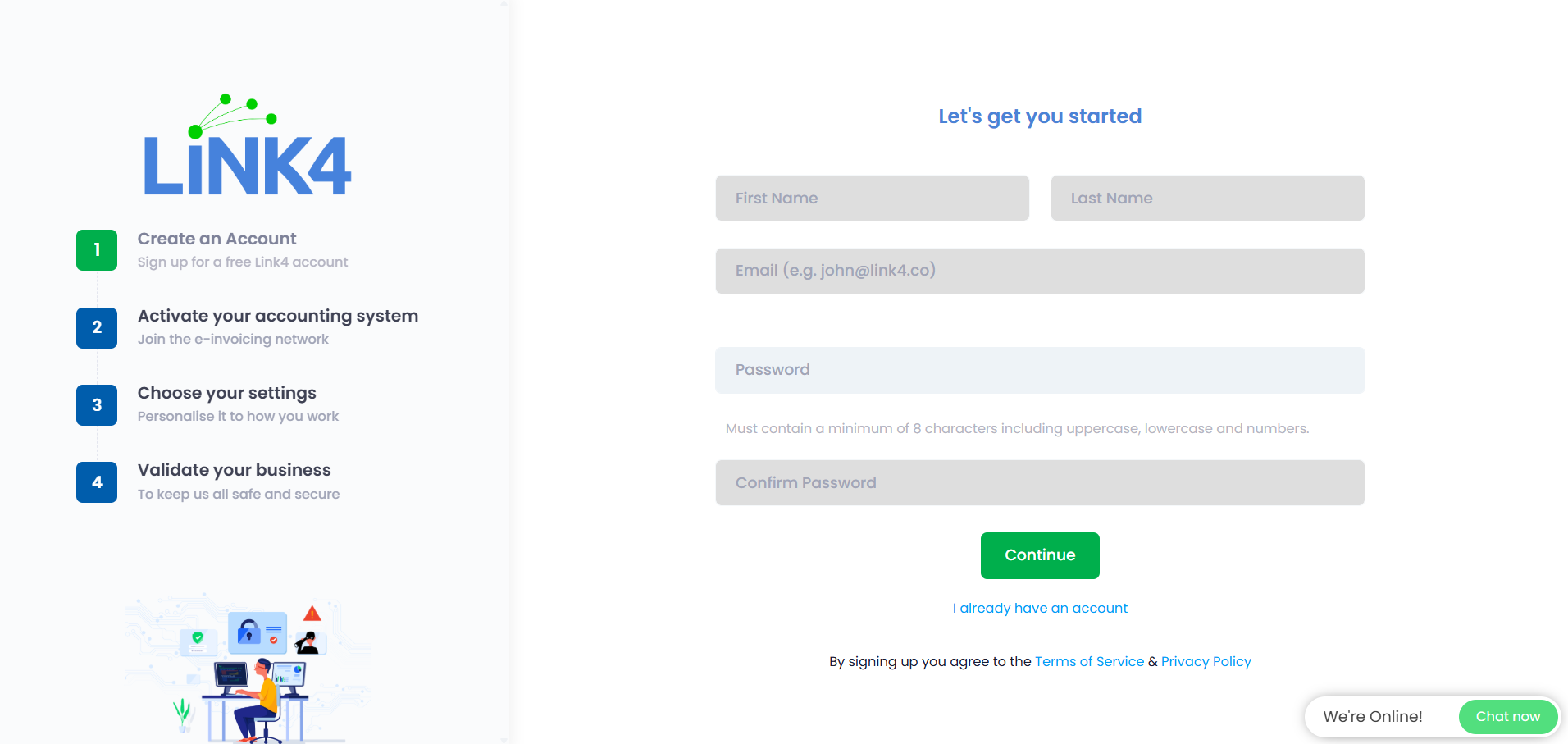This screenshot has width=1568, height=744.
Task: Click the Password input field
Action: tap(1040, 370)
